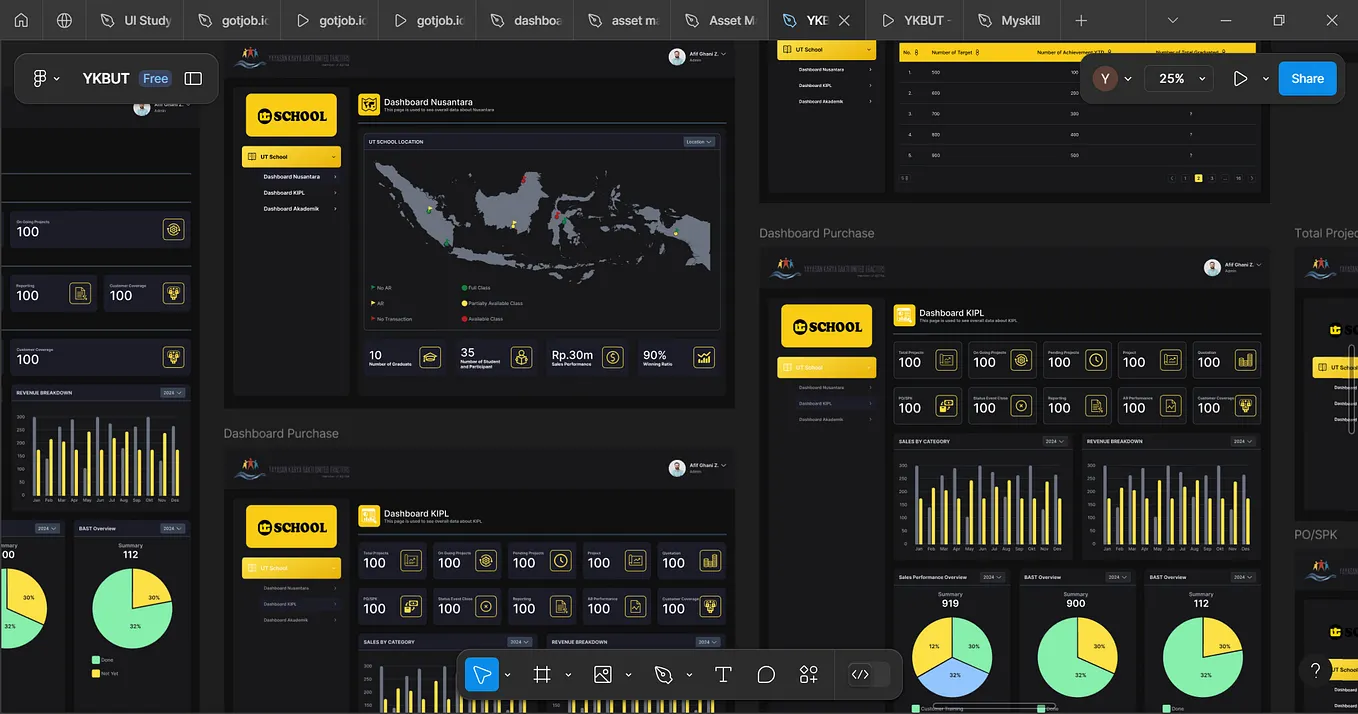Click yellow Partially Available Class legend dot
The height and width of the screenshot is (714, 1358).
click(464, 303)
